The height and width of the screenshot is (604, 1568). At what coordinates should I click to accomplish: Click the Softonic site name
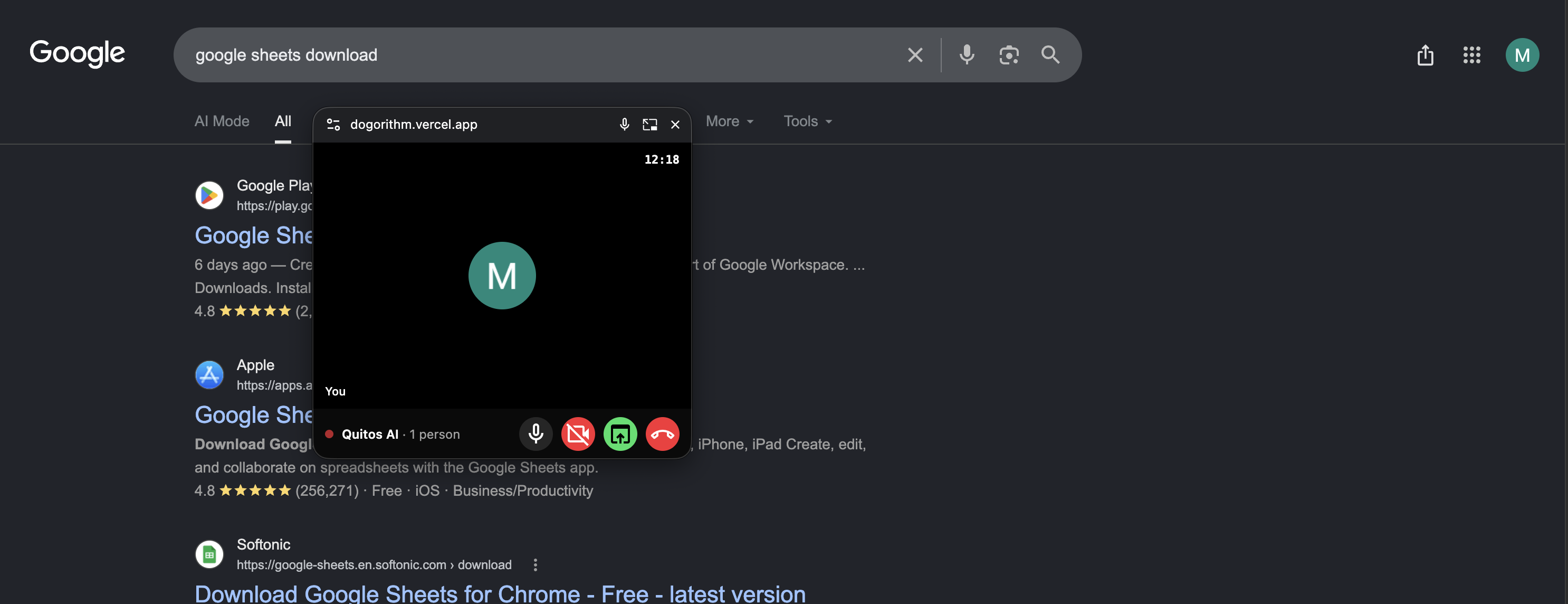click(263, 544)
